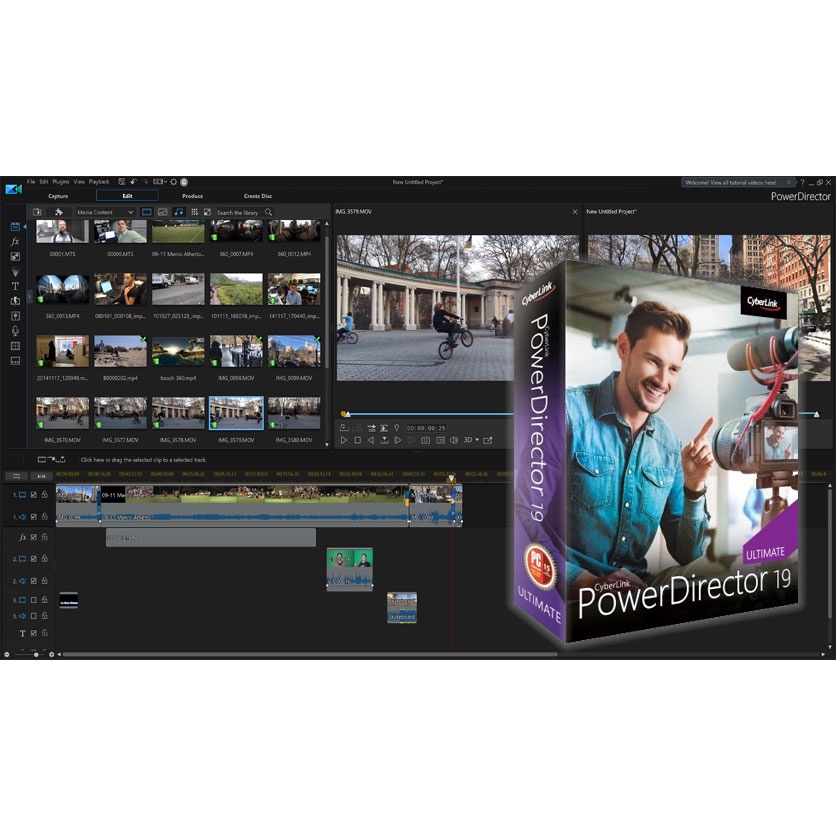Open the Plugins menu
This screenshot has height=836, width=836.
60,182
